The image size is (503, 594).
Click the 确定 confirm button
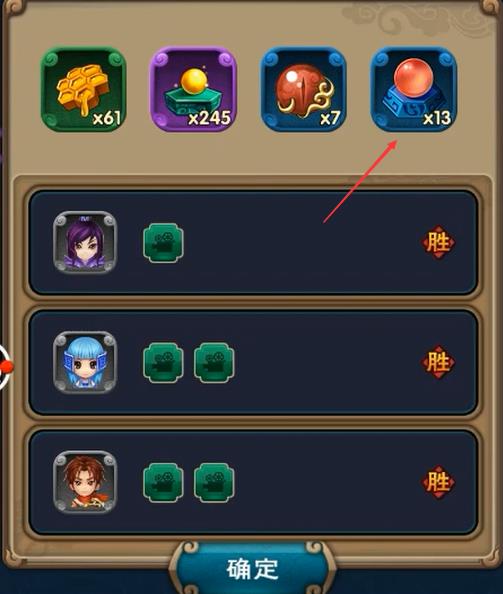pos(253,568)
